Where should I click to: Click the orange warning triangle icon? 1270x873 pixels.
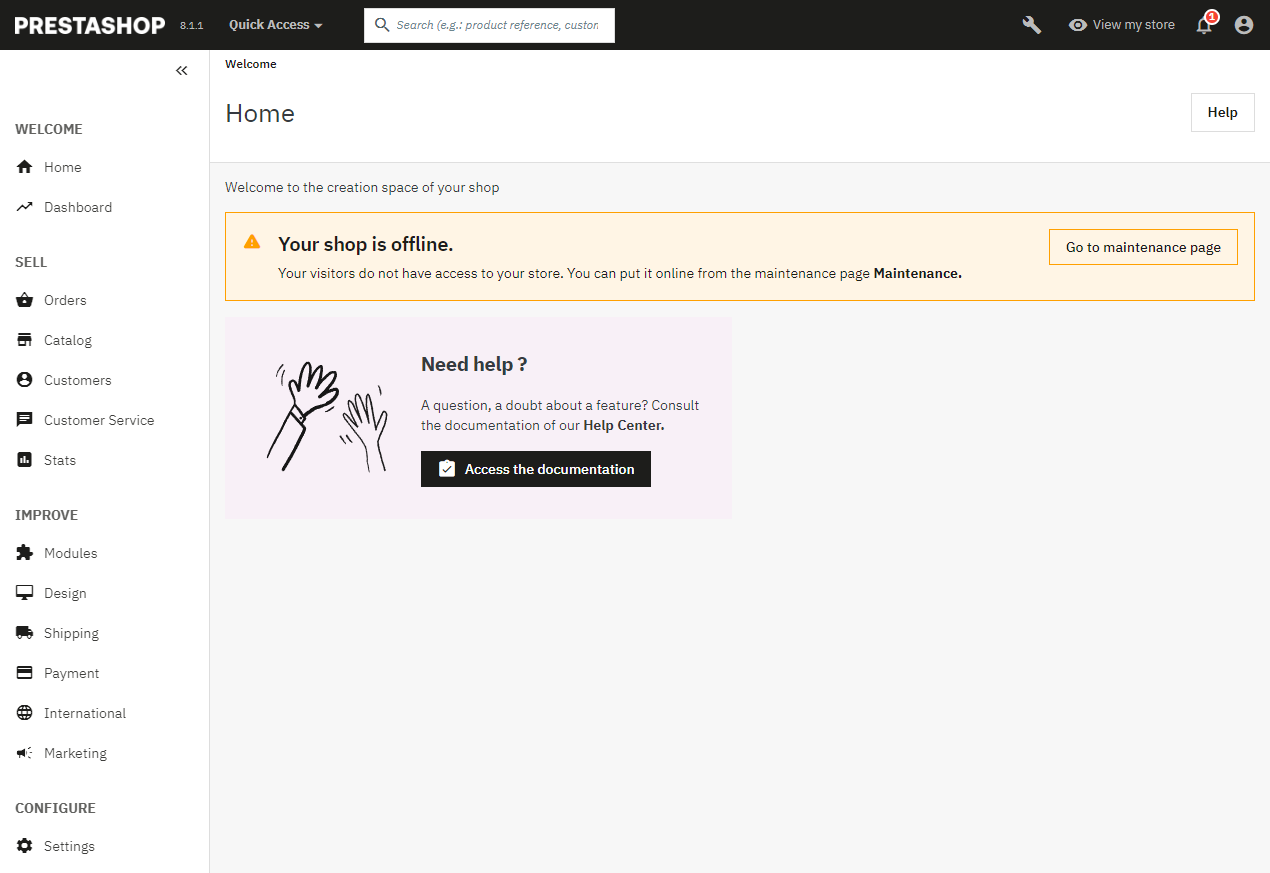point(252,242)
